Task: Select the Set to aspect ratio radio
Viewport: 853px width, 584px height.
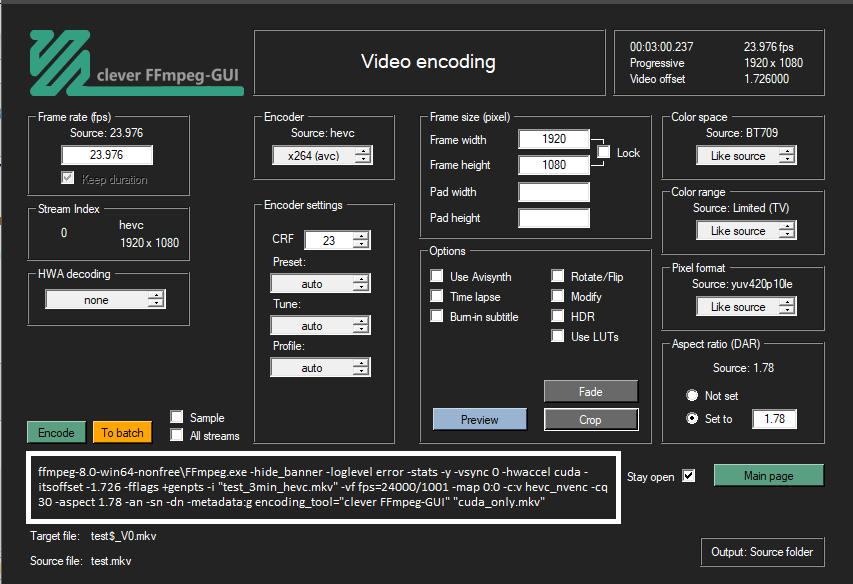Action: click(692, 418)
